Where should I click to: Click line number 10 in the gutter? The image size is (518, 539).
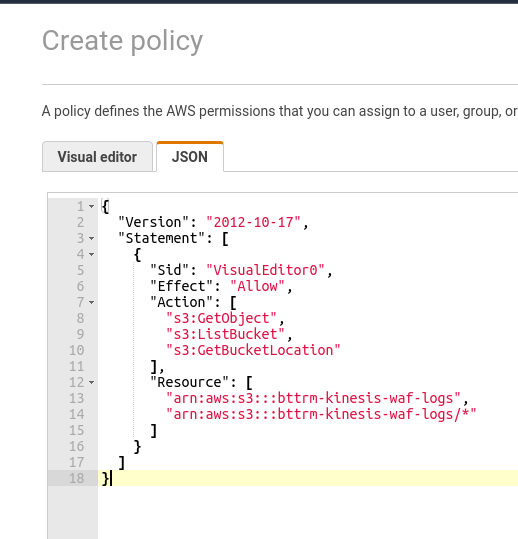[x=76, y=350]
